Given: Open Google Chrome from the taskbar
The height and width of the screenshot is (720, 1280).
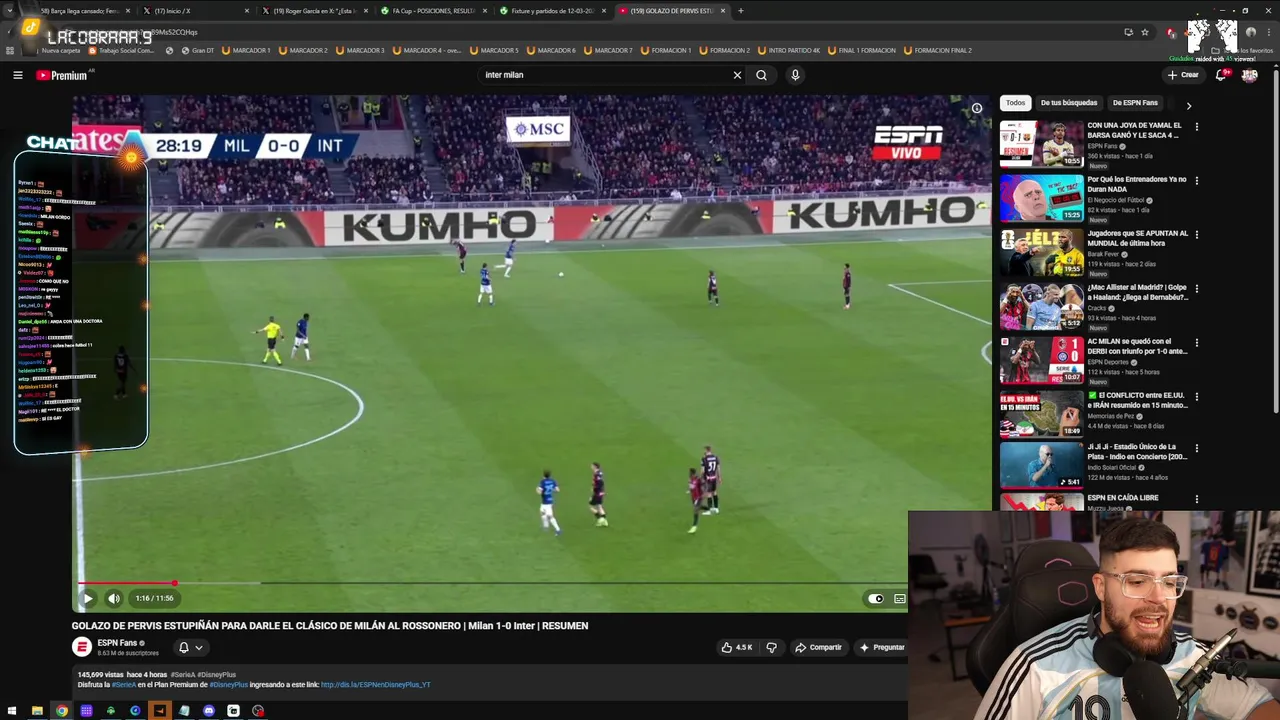Looking at the screenshot, I should pyautogui.click(x=61, y=711).
